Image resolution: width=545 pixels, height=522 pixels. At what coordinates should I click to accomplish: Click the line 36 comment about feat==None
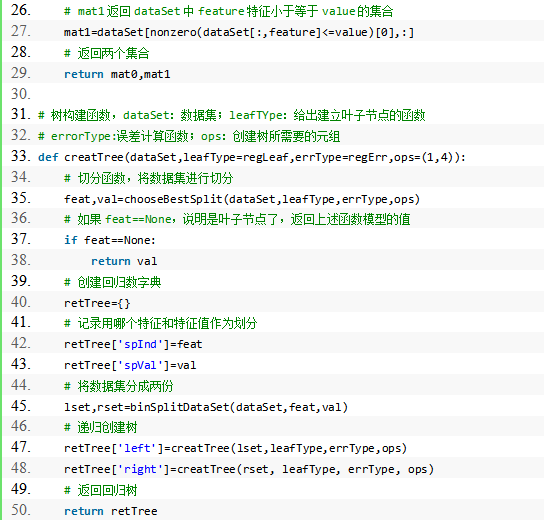237,219
